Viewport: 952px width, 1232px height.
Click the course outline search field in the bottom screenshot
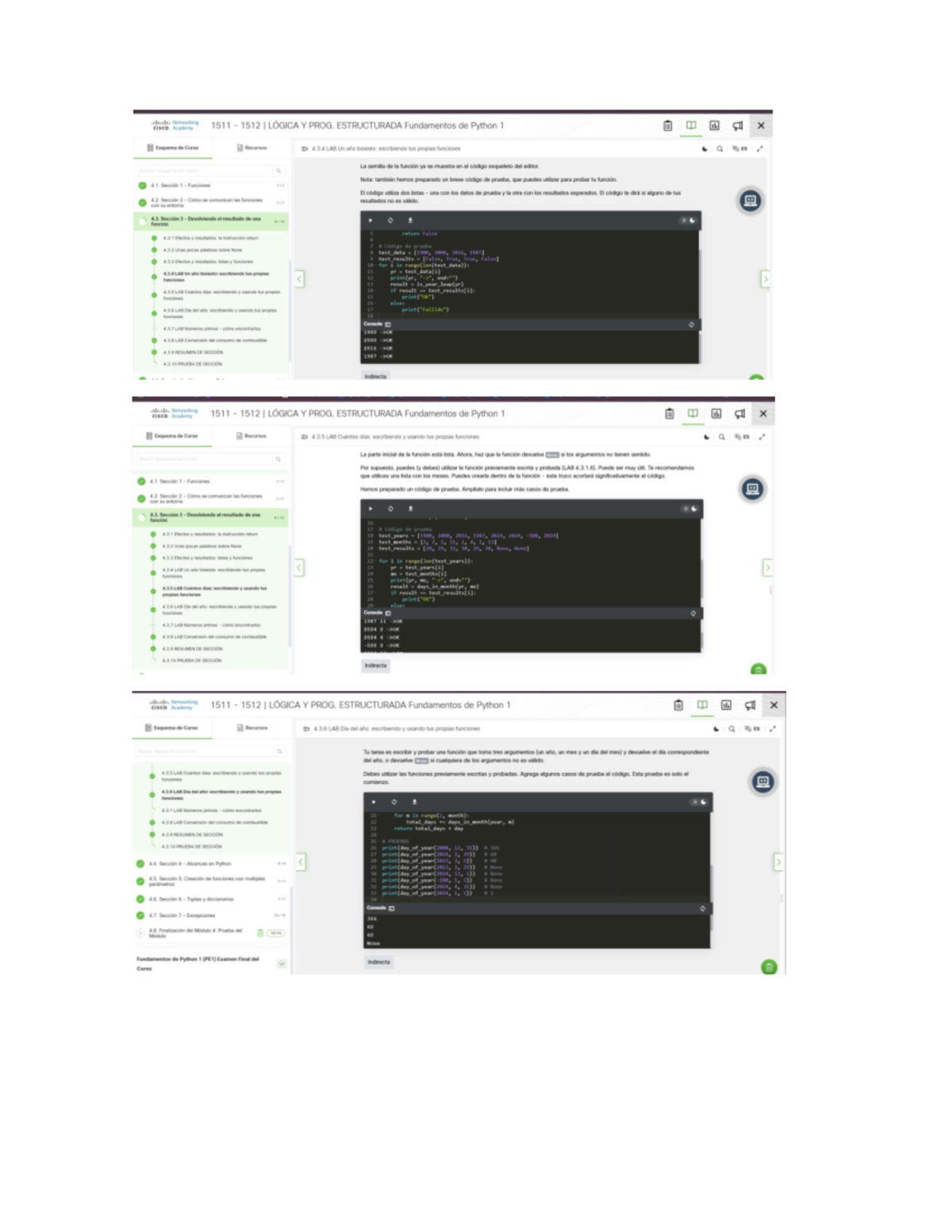click(x=206, y=750)
